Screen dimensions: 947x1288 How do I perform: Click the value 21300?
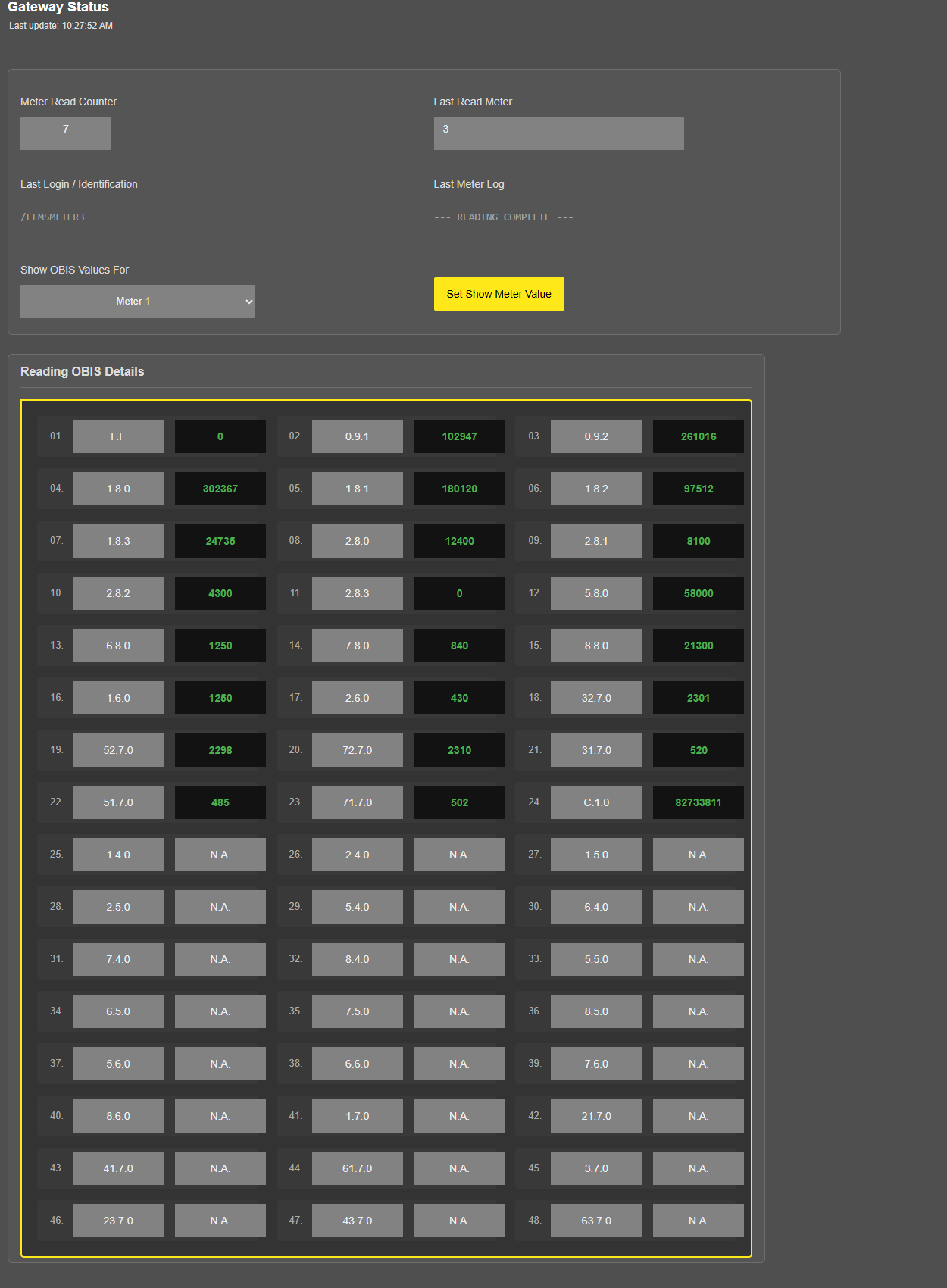[699, 646]
